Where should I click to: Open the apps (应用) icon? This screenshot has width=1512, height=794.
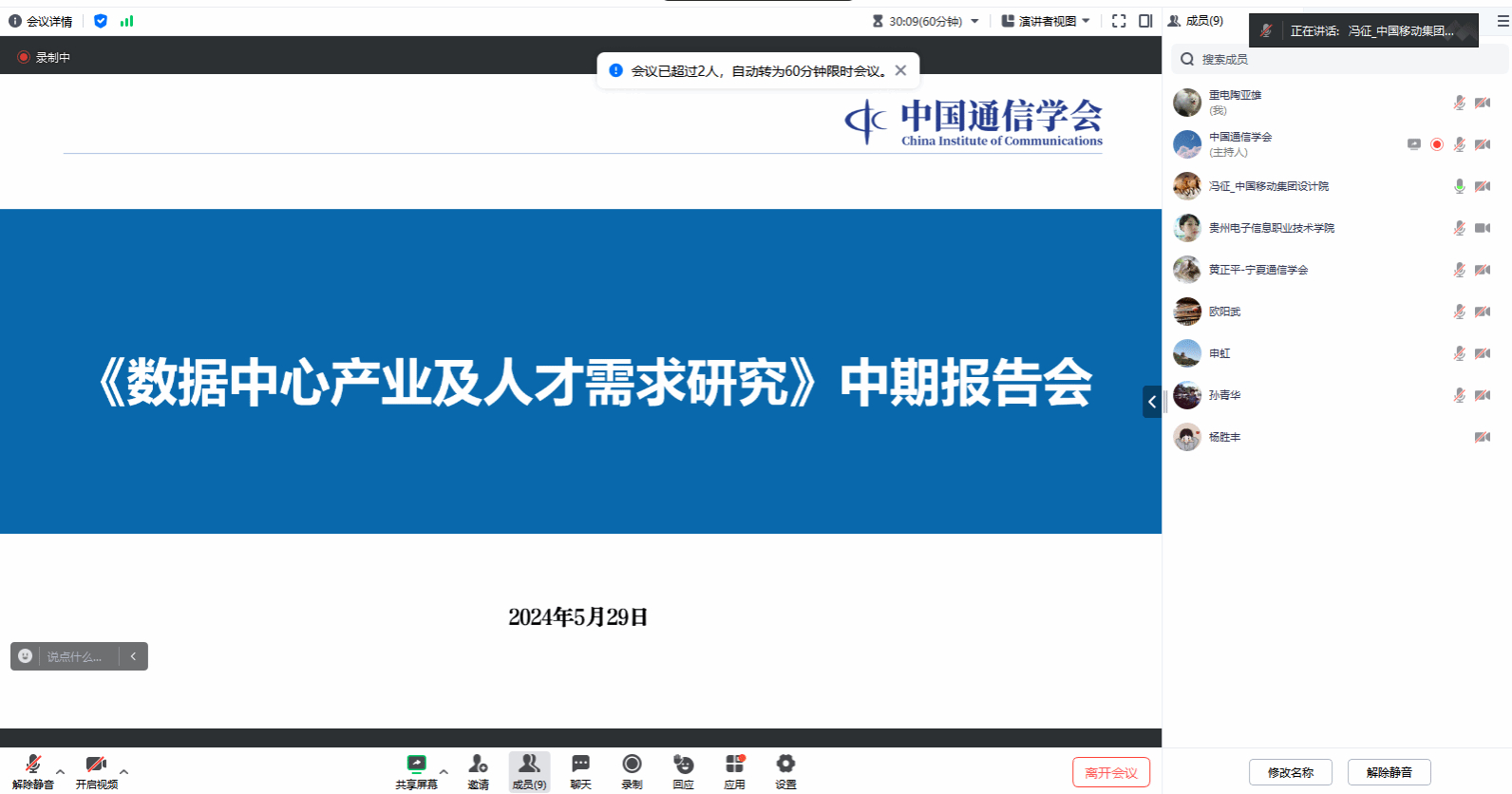[x=734, y=765]
